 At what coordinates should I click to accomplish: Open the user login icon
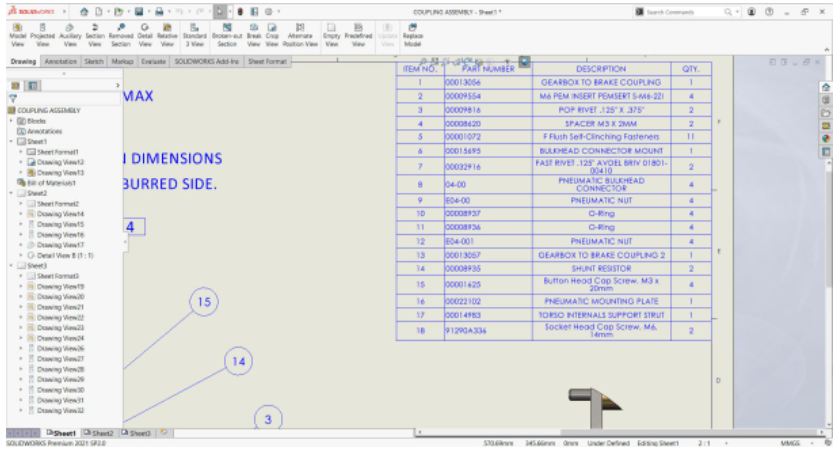pos(751,11)
